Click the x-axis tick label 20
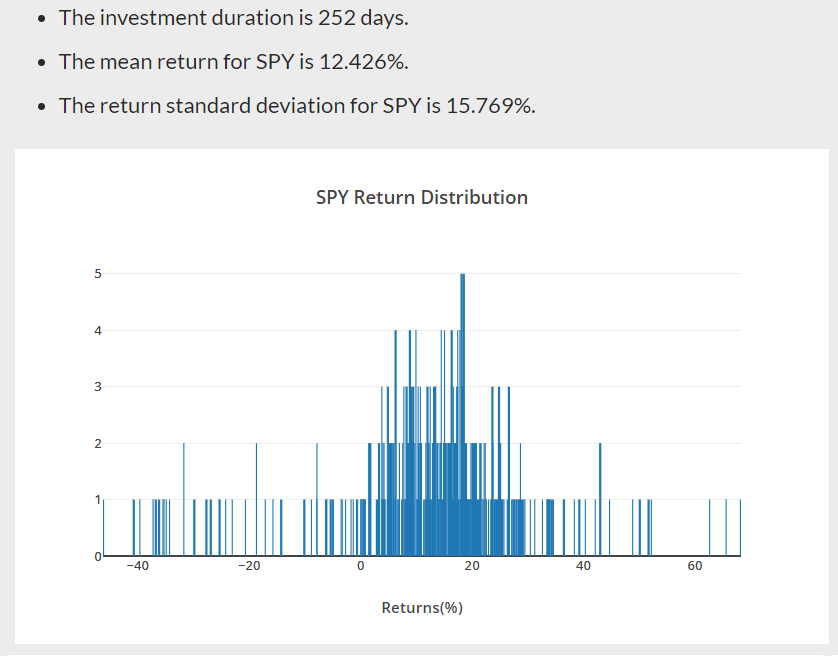This screenshot has width=838, height=656. tap(472, 566)
